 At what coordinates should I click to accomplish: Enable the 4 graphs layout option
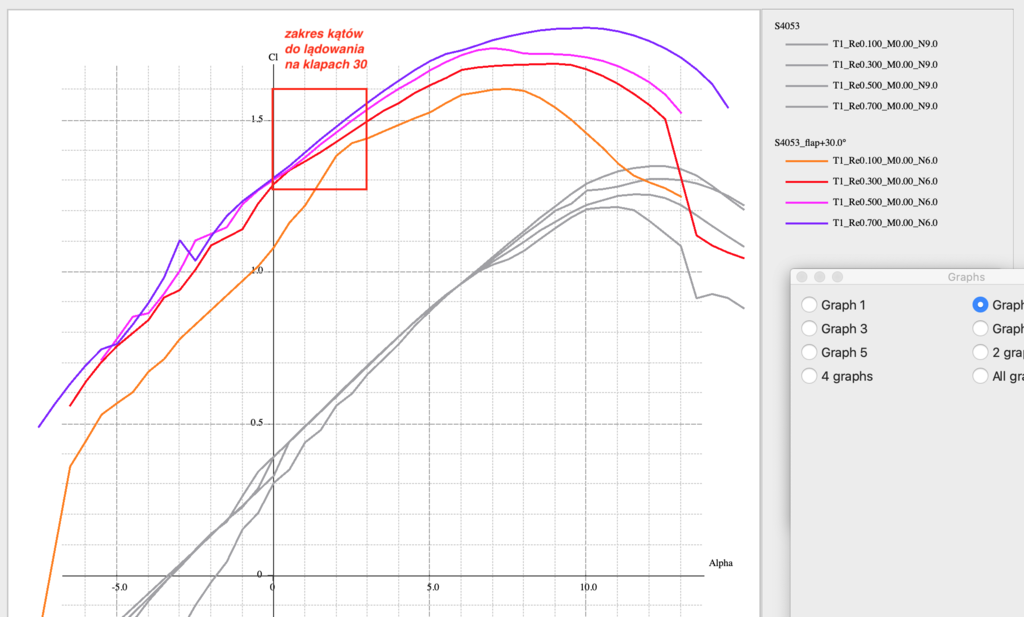(810, 377)
